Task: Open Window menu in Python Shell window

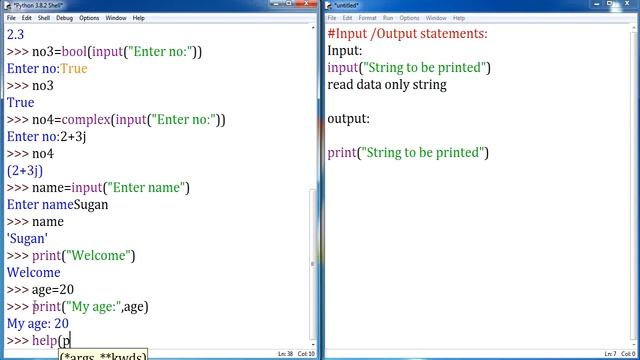Action: click(116, 18)
